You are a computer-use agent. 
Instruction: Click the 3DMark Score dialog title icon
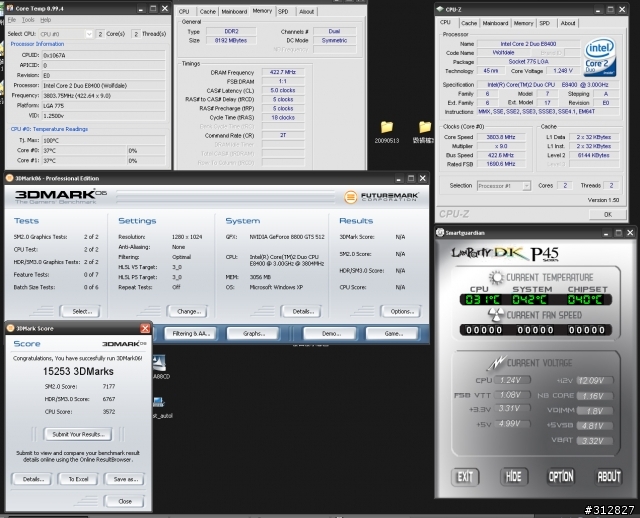(11, 328)
